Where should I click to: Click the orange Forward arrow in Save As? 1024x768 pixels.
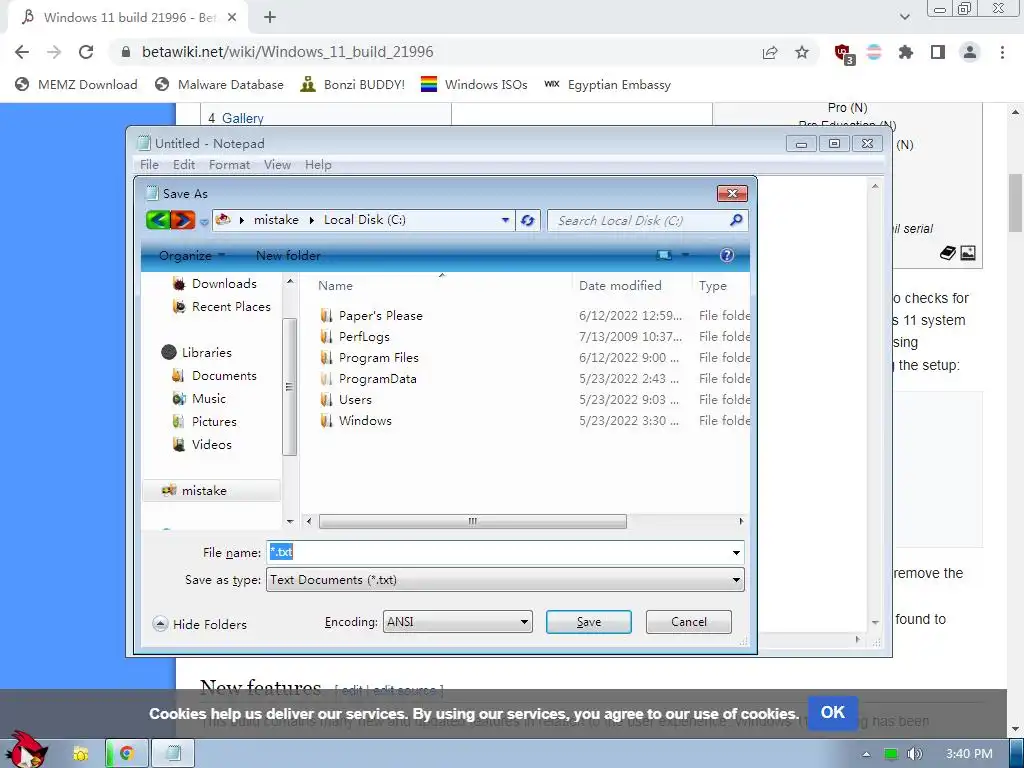click(183, 220)
